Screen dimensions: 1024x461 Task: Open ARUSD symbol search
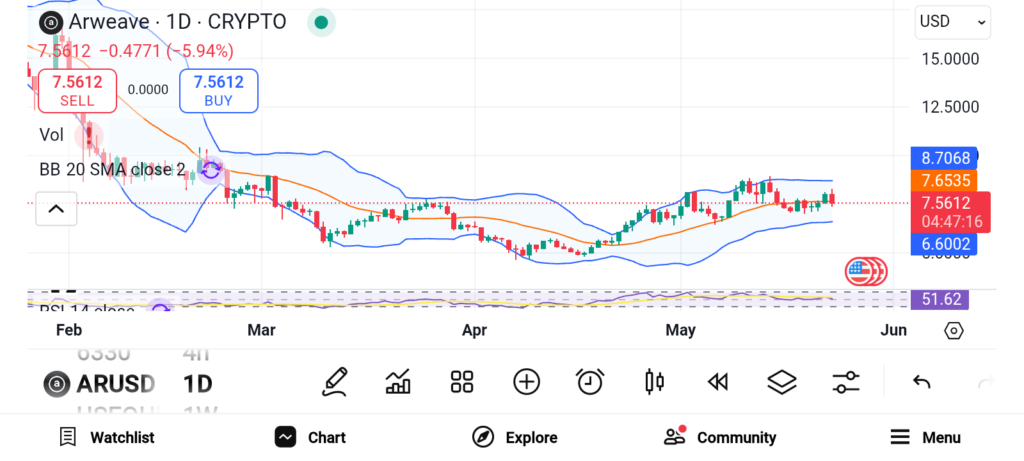(x=99, y=383)
